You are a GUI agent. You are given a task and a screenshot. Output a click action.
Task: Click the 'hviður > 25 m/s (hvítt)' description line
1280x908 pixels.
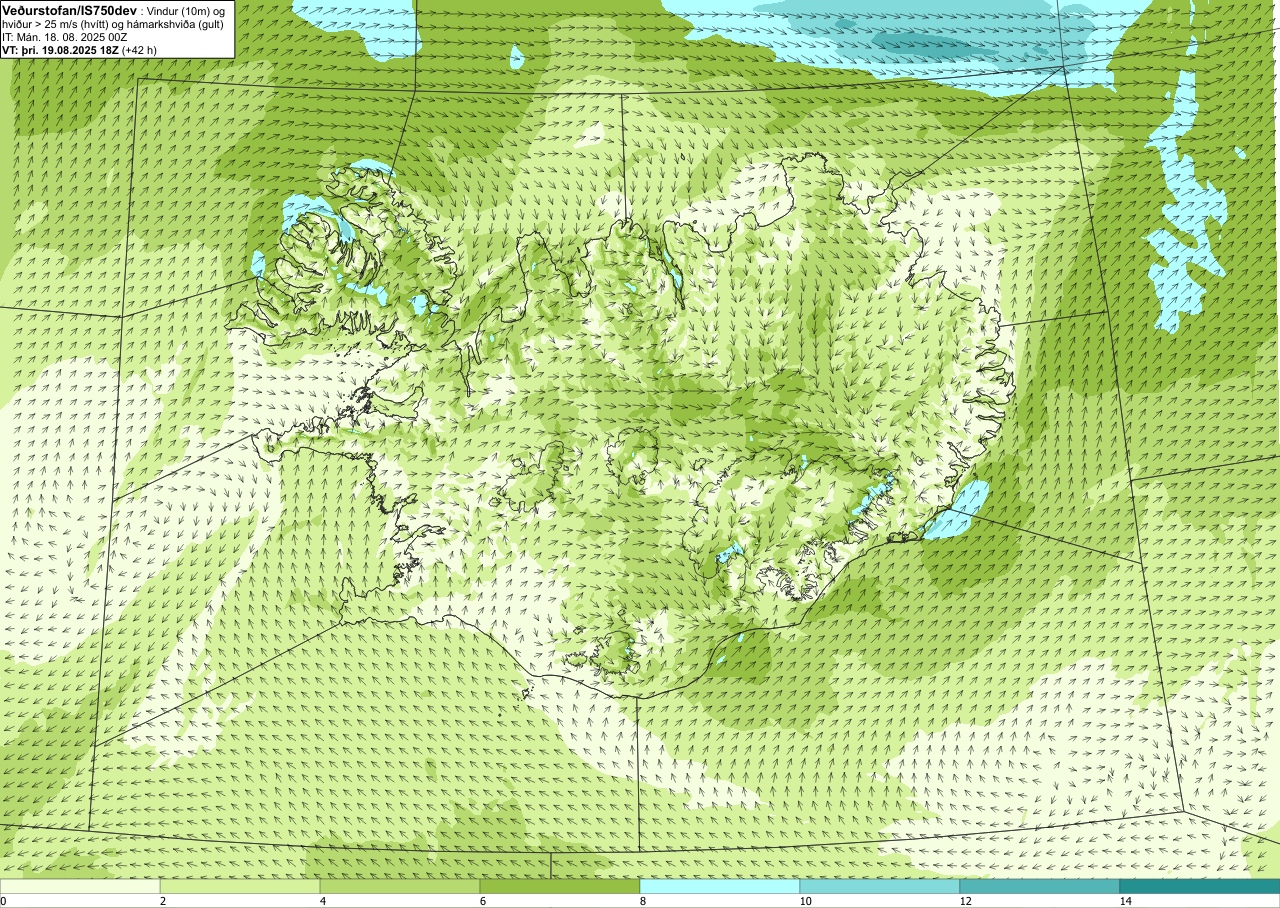113,23
